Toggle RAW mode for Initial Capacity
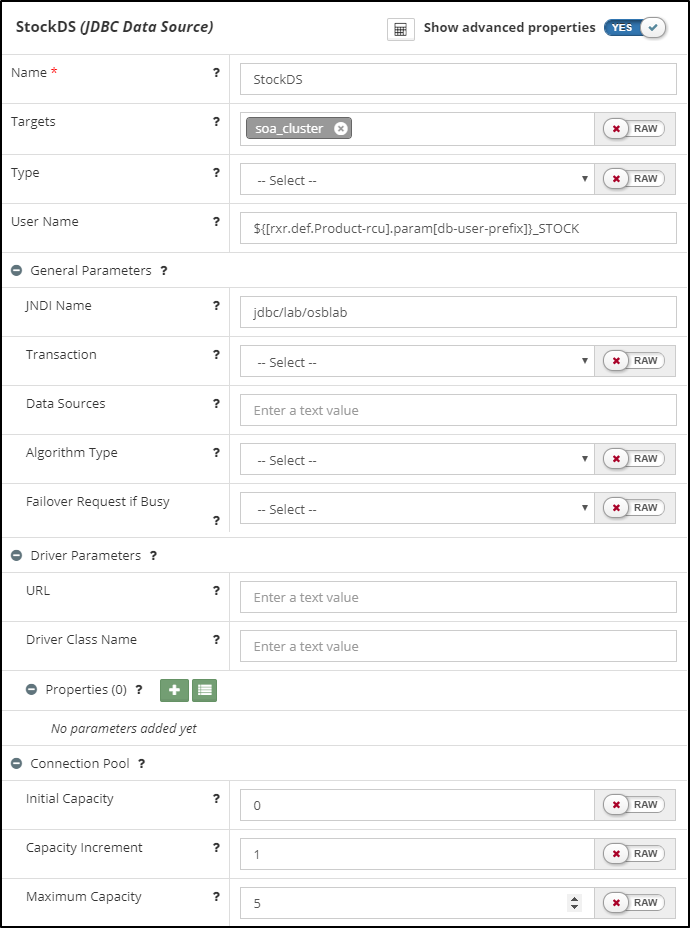 pyautogui.click(x=634, y=804)
